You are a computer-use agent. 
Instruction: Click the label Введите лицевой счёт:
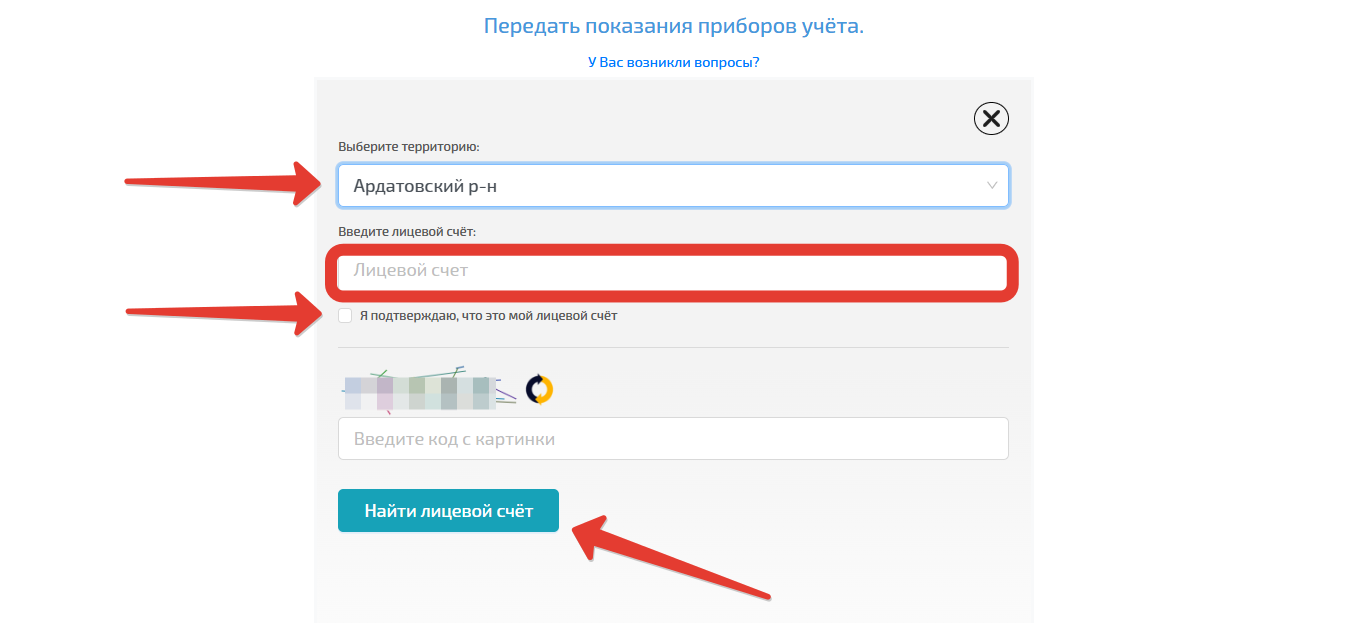(x=407, y=231)
